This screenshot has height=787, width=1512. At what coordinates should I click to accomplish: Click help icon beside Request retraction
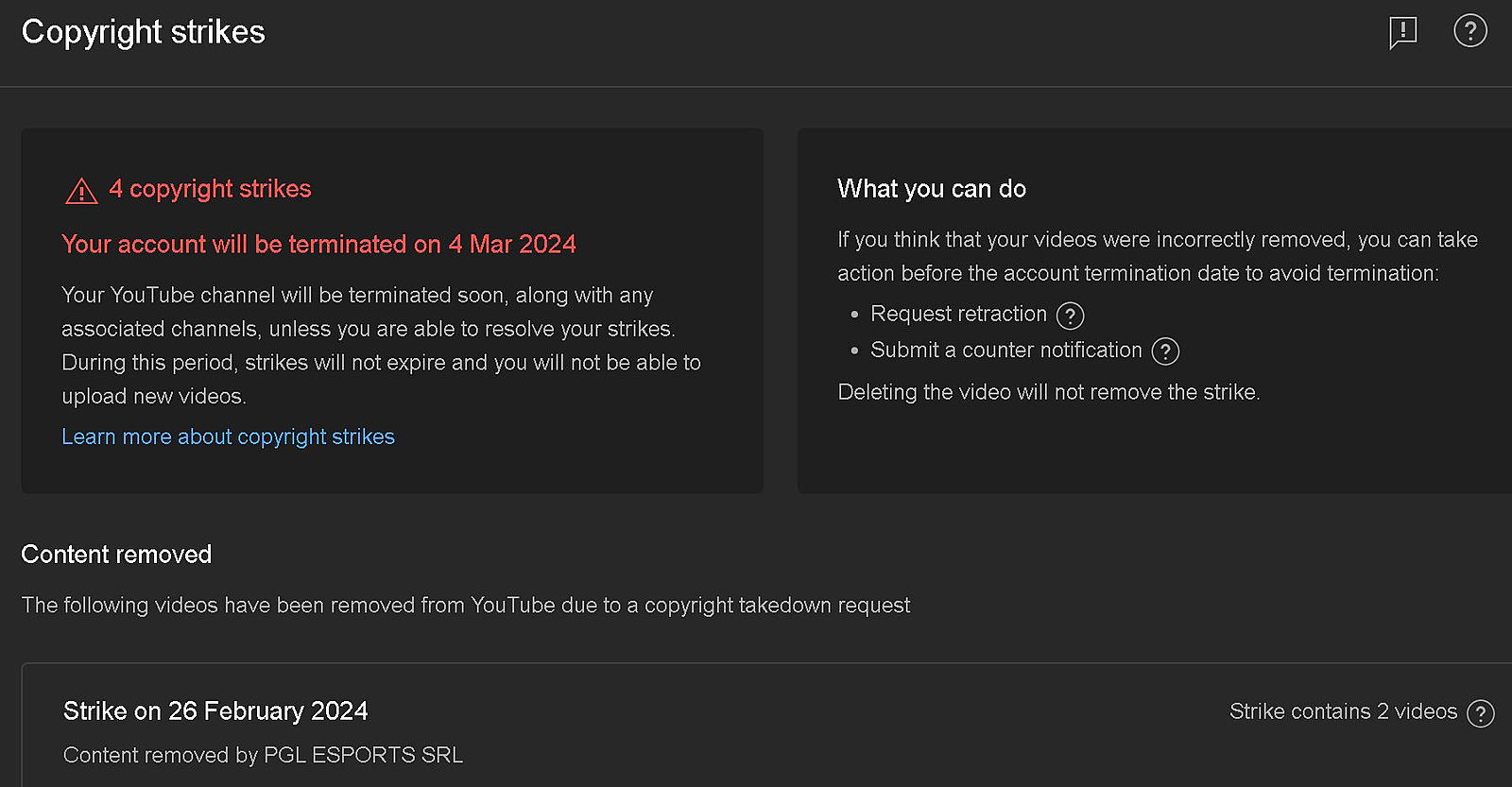tap(1070, 316)
